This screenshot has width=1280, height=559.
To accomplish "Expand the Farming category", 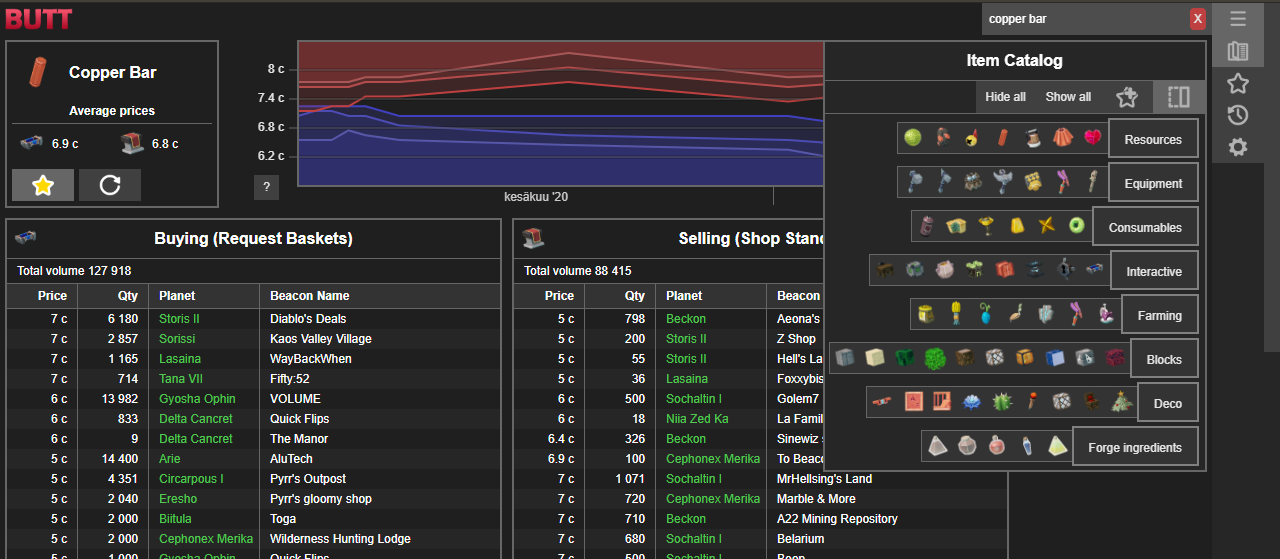I will [1160, 316].
